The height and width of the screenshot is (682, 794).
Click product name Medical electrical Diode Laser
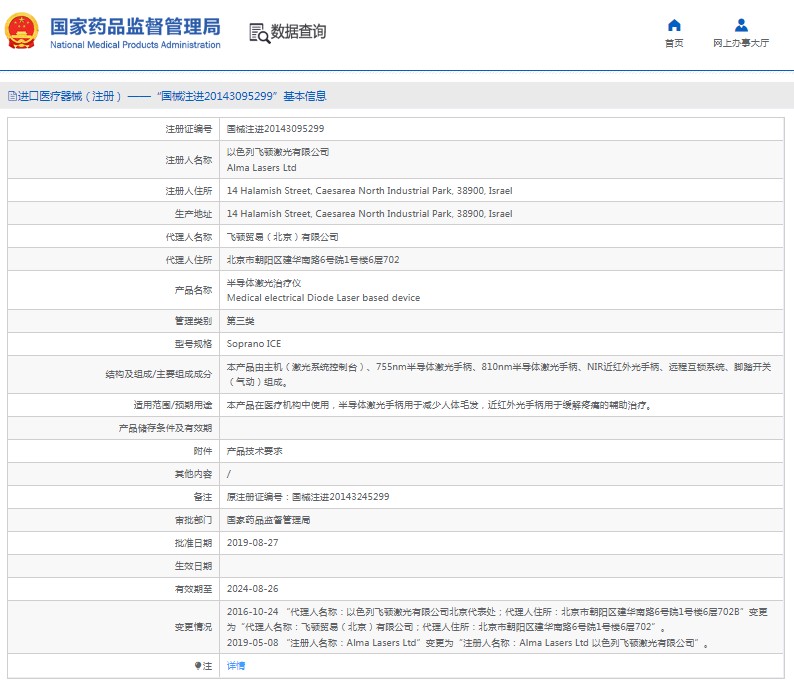point(323,298)
